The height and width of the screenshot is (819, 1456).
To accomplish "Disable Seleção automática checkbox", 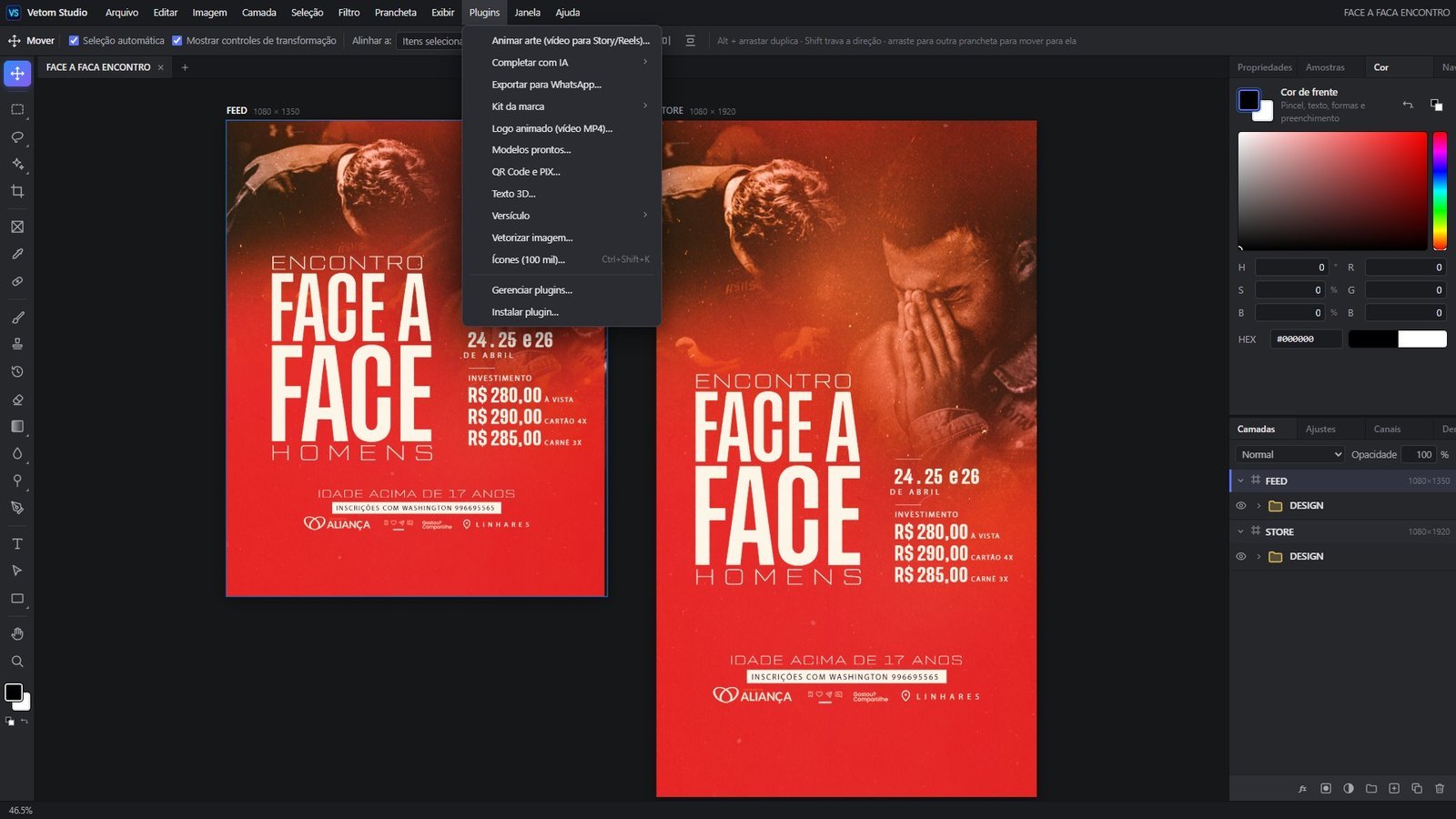I will pyautogui.click(x=74, y=40).
